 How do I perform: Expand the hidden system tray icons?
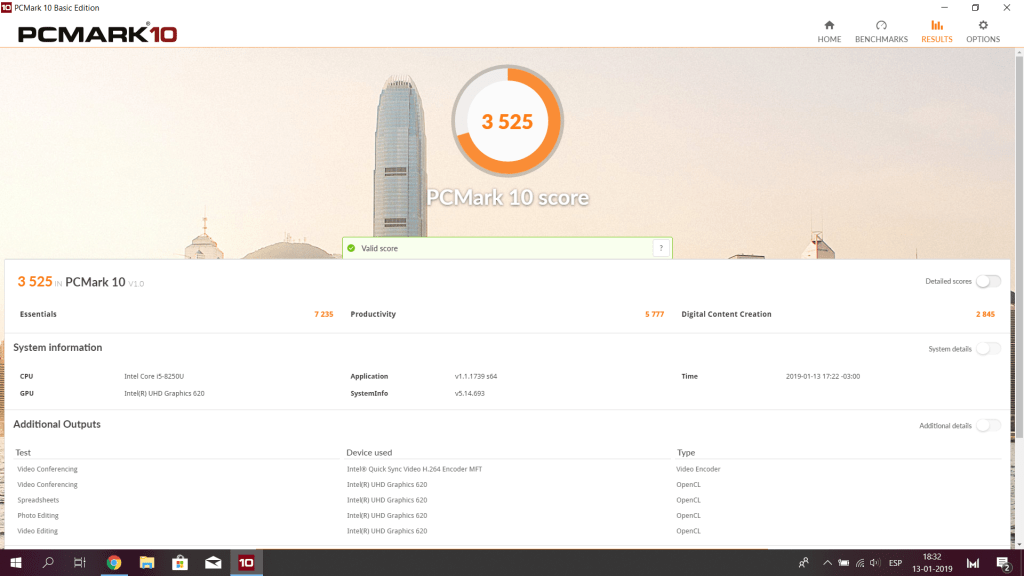click(x=826, y=563)
